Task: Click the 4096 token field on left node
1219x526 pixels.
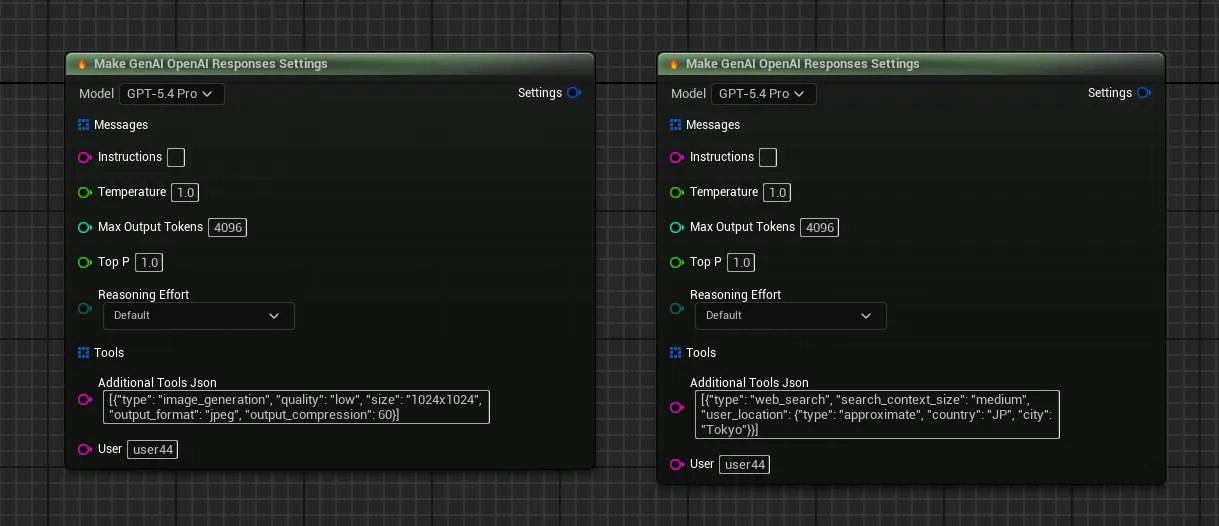Action: pyautogui.click(x=228, y=227)
